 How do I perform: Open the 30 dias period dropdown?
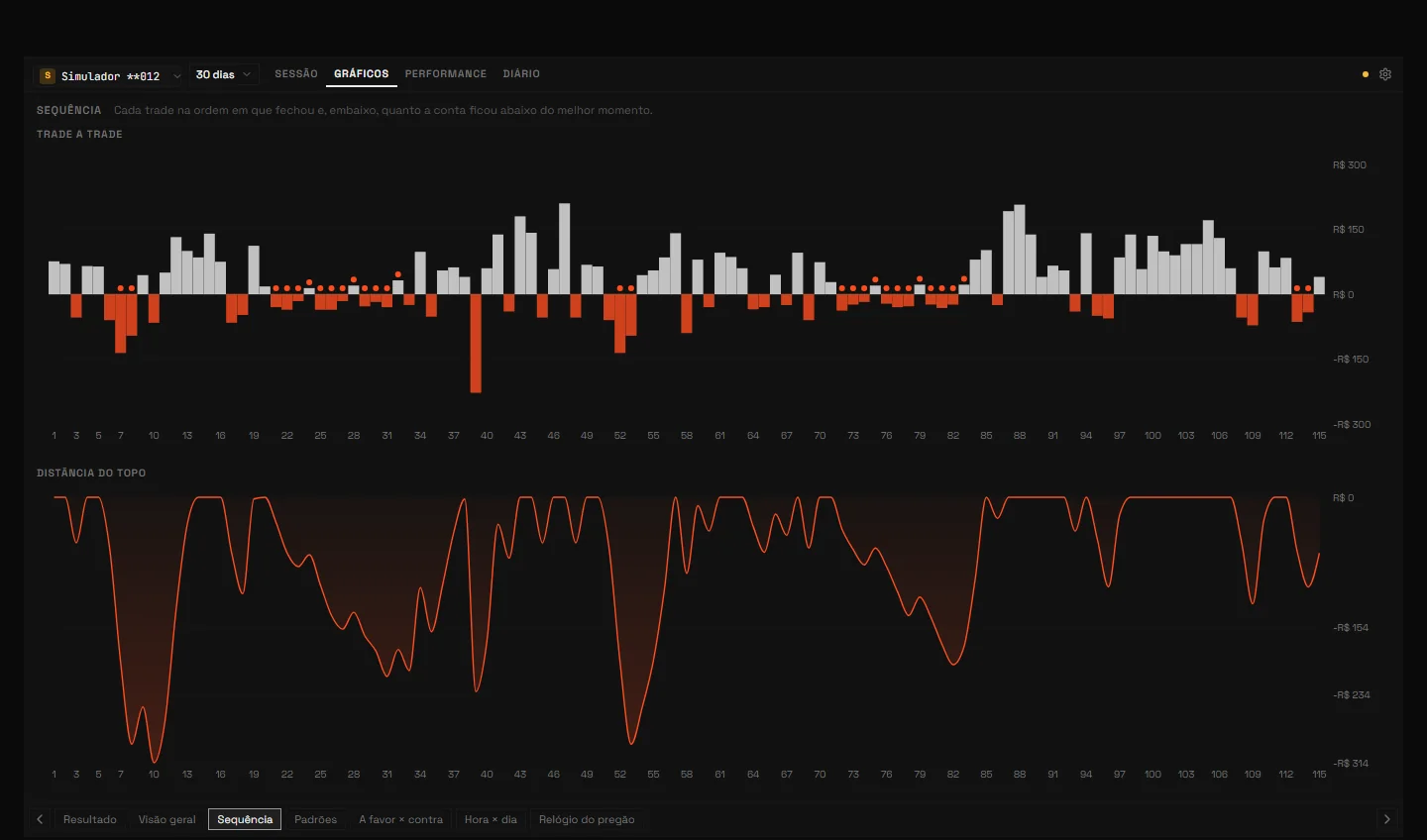click(x=224, y=74)
